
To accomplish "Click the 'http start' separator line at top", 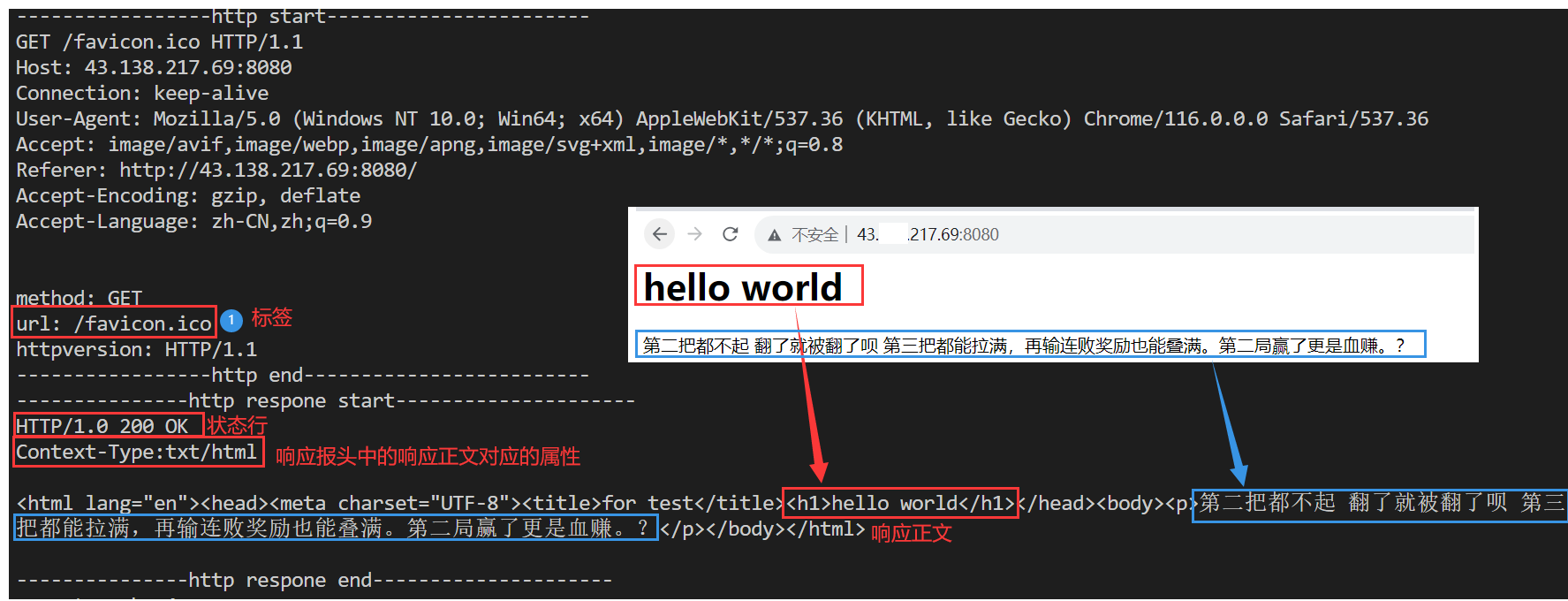I will [301, 16].
